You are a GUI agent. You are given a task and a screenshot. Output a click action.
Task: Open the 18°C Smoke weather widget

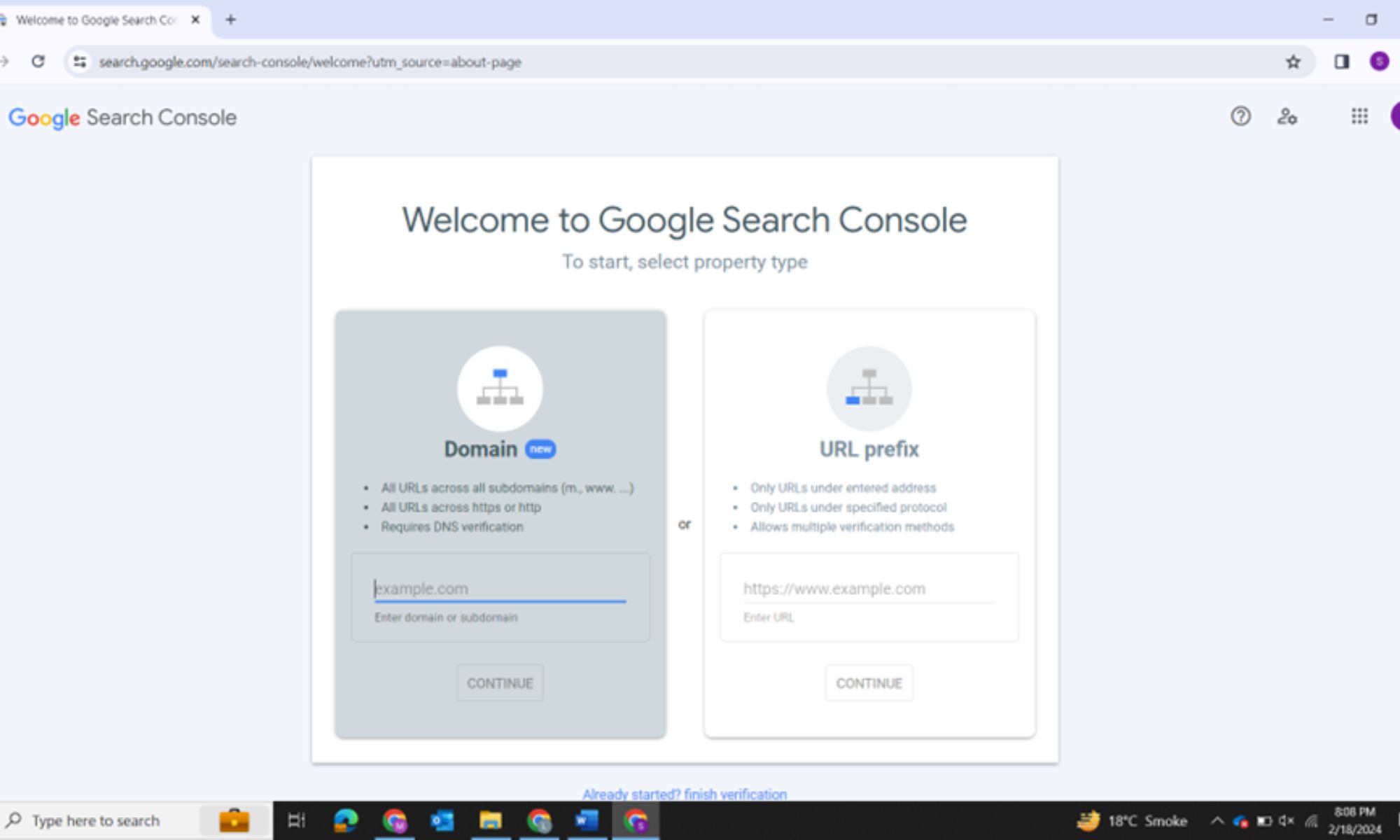coord(1132,820)
